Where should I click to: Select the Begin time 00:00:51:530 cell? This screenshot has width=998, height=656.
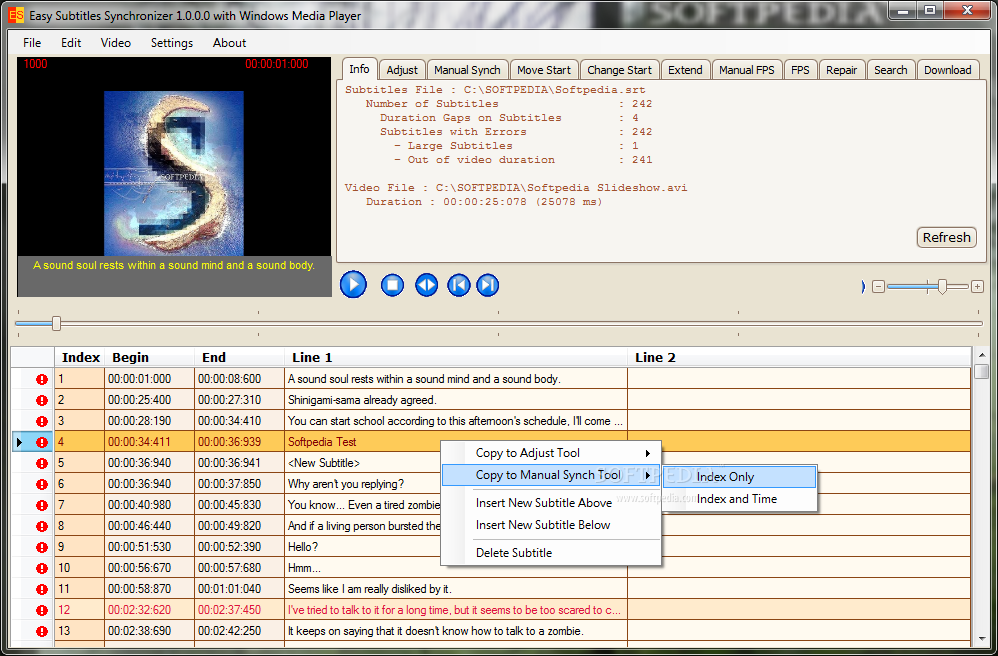(x=150, y=547)
